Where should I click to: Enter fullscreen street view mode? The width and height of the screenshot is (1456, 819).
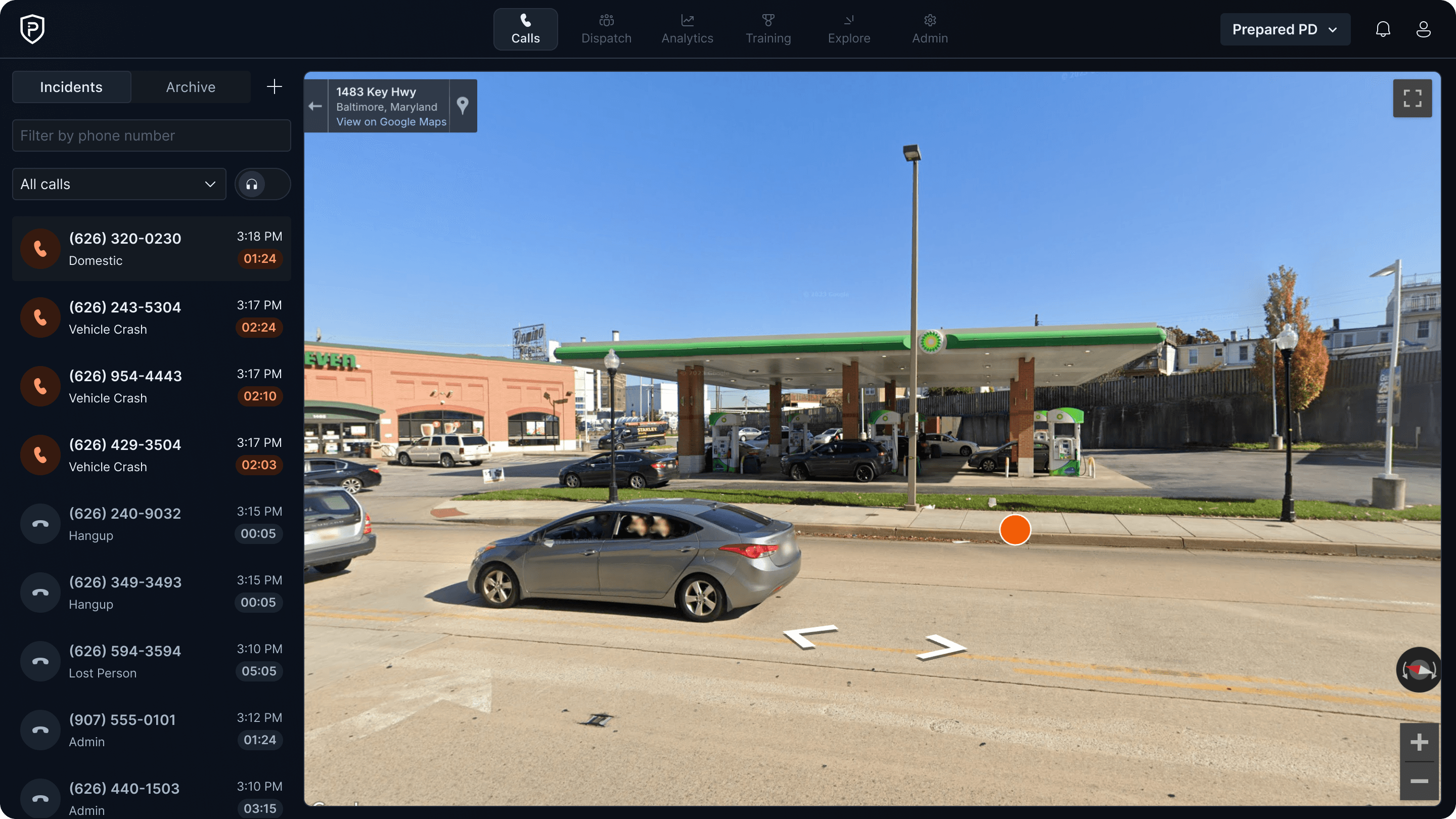click(x=1412, y=99)
